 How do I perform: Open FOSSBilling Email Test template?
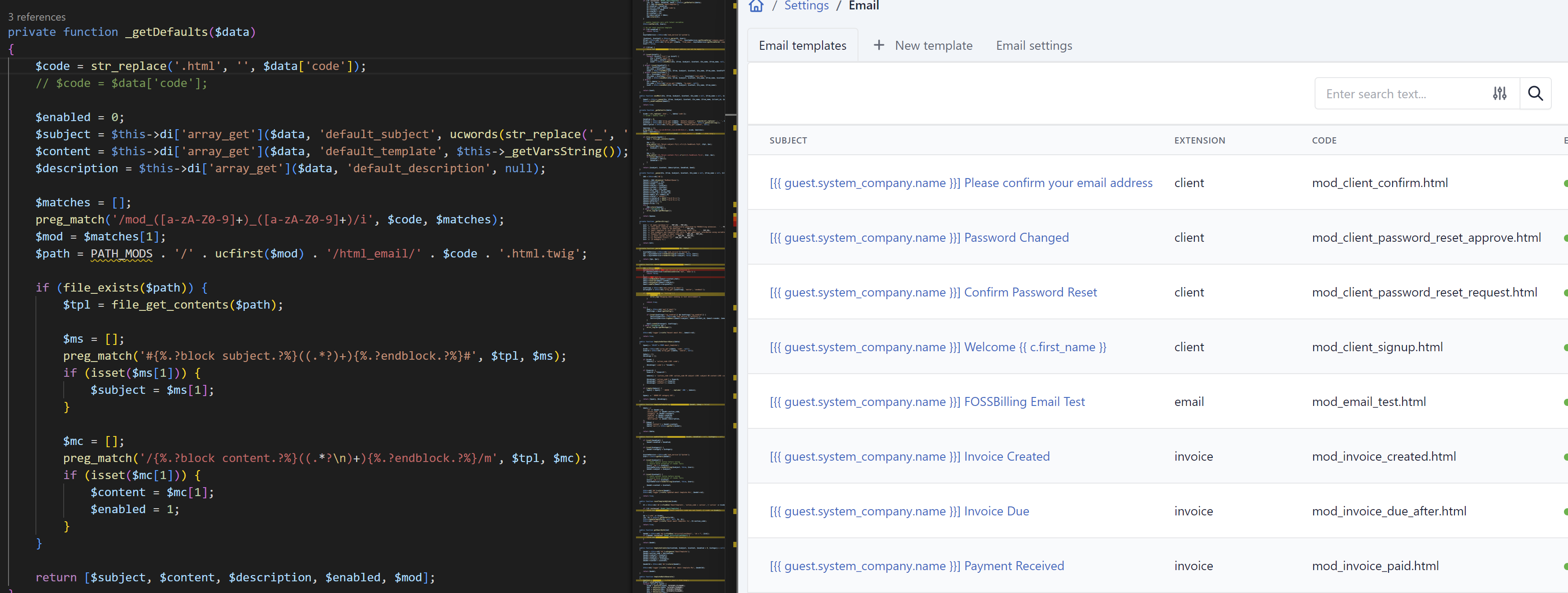[x=927, y=402]
